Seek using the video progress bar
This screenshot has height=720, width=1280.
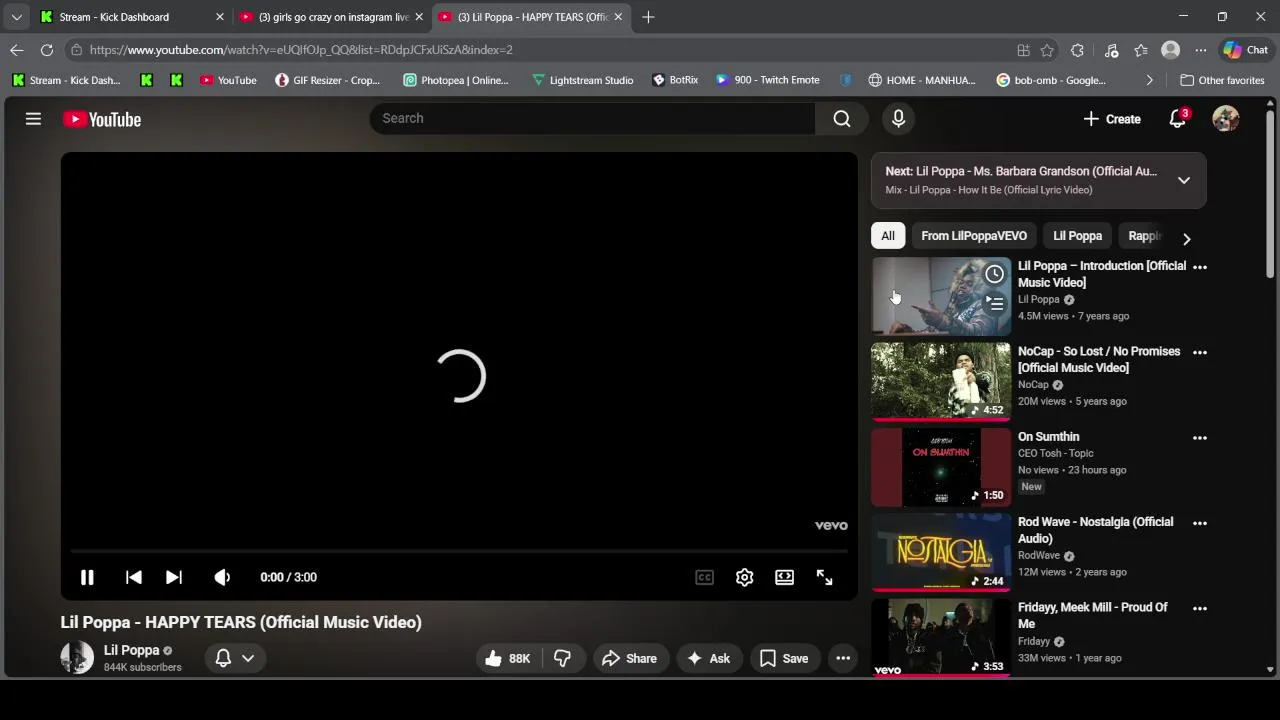(x=459, y=551)
